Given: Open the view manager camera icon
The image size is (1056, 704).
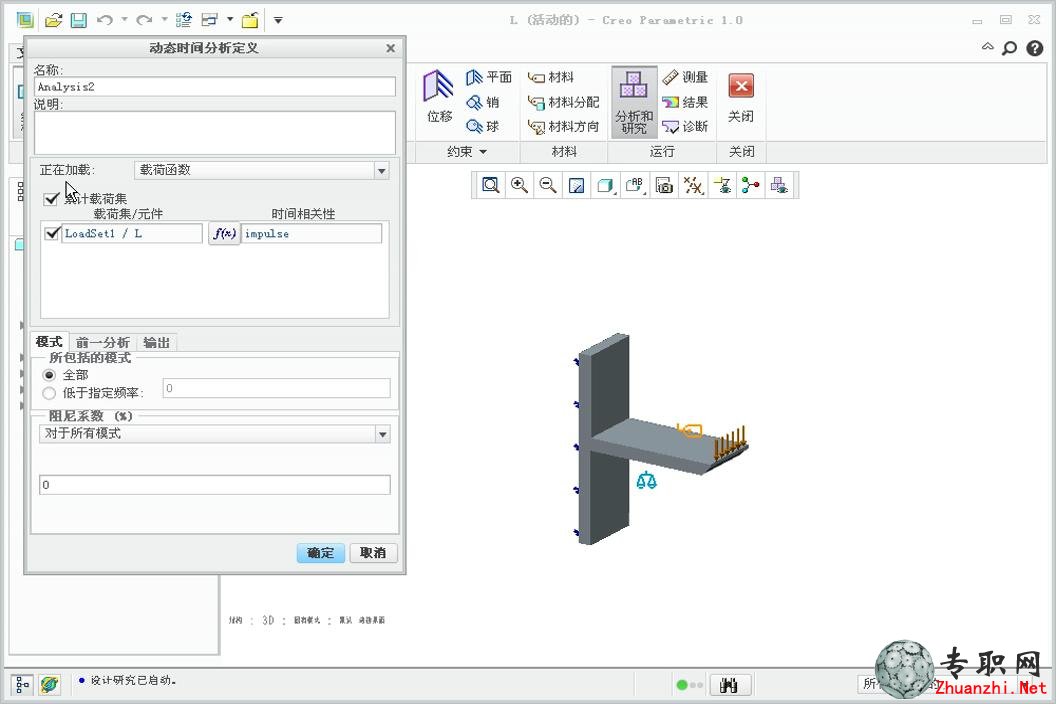Looking at the screenshot, I should pos(664,185).
